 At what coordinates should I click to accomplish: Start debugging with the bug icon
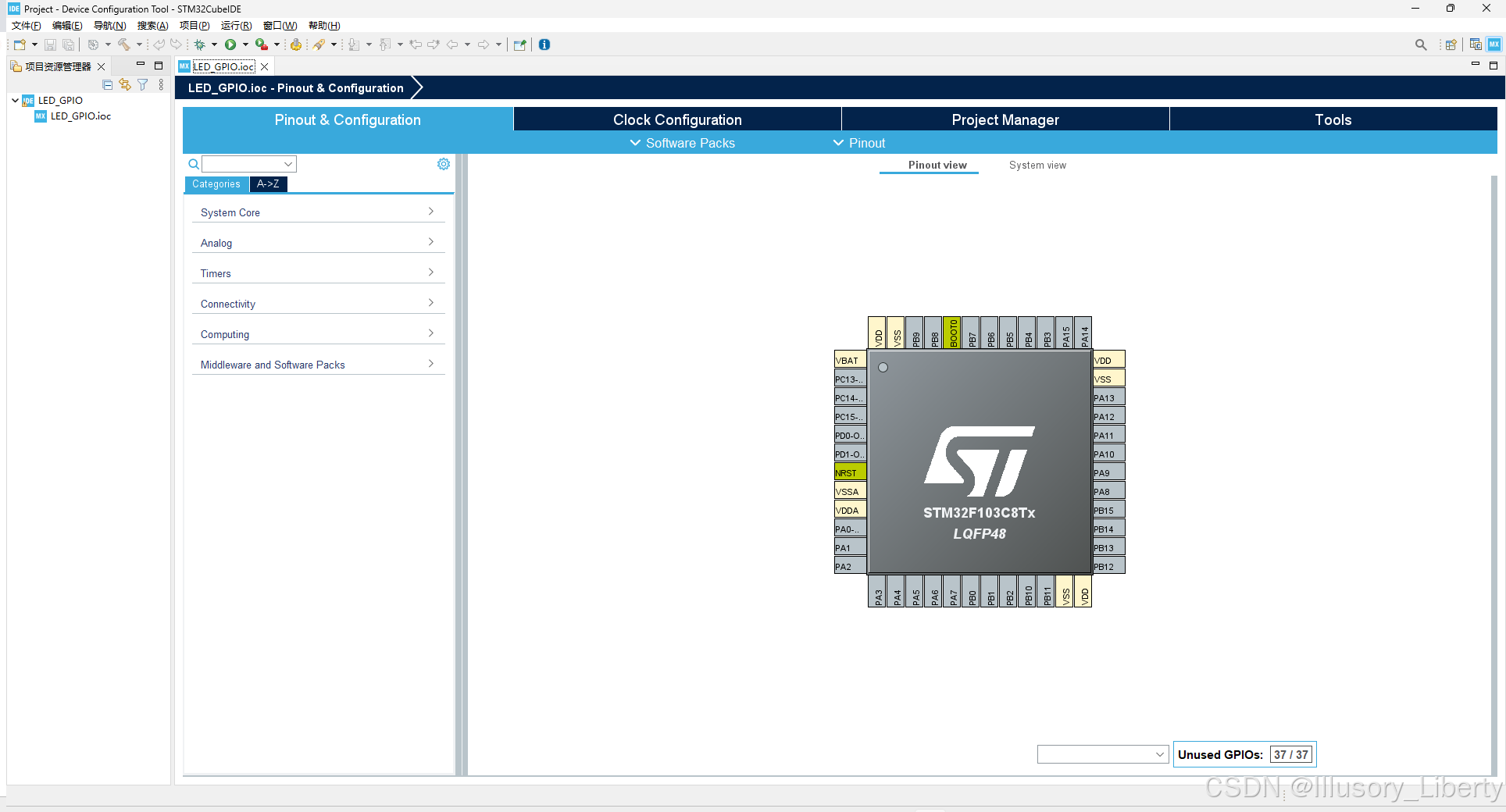click(200, 45)
